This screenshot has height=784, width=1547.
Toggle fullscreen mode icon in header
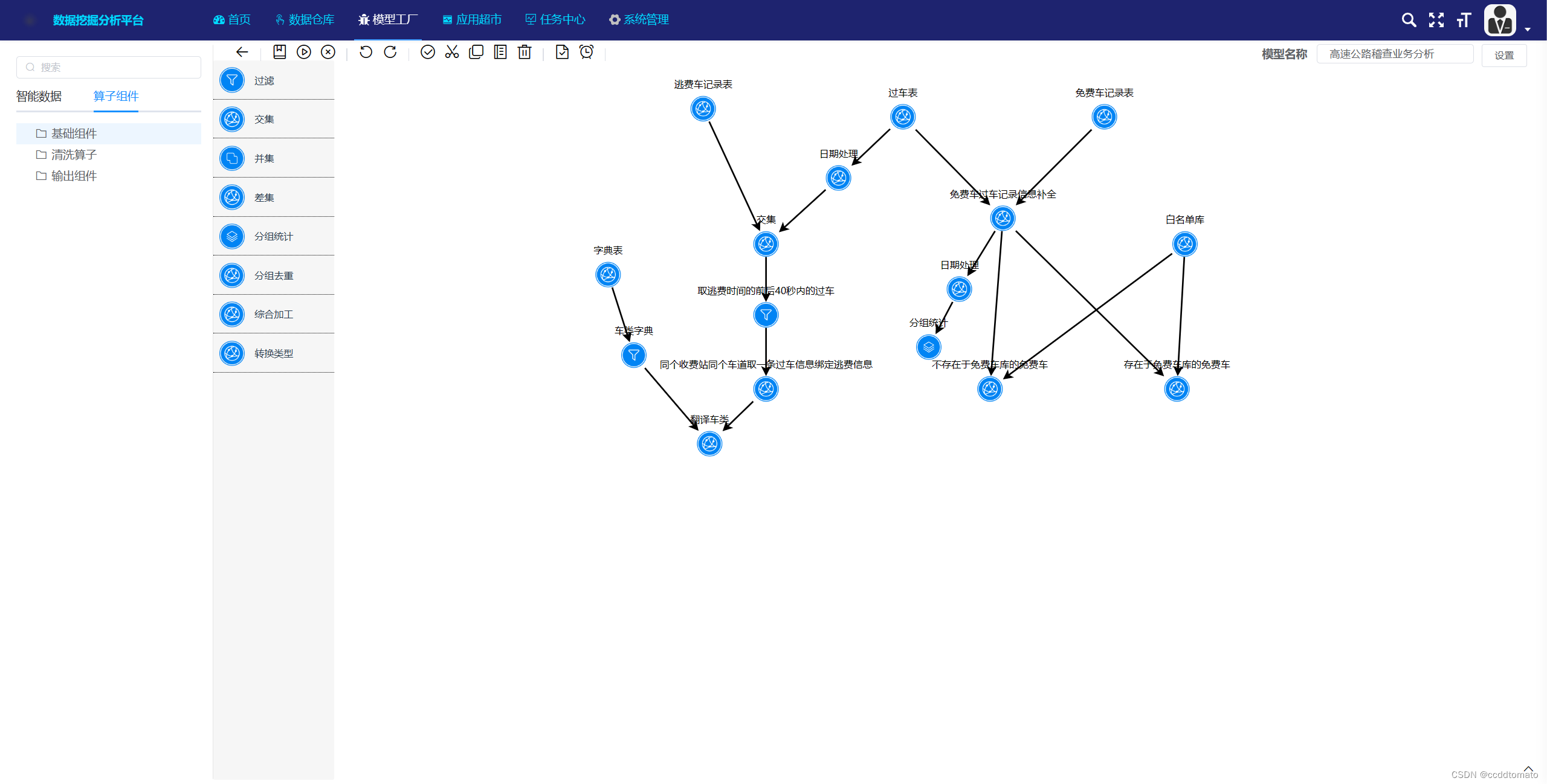[1436, 20]
